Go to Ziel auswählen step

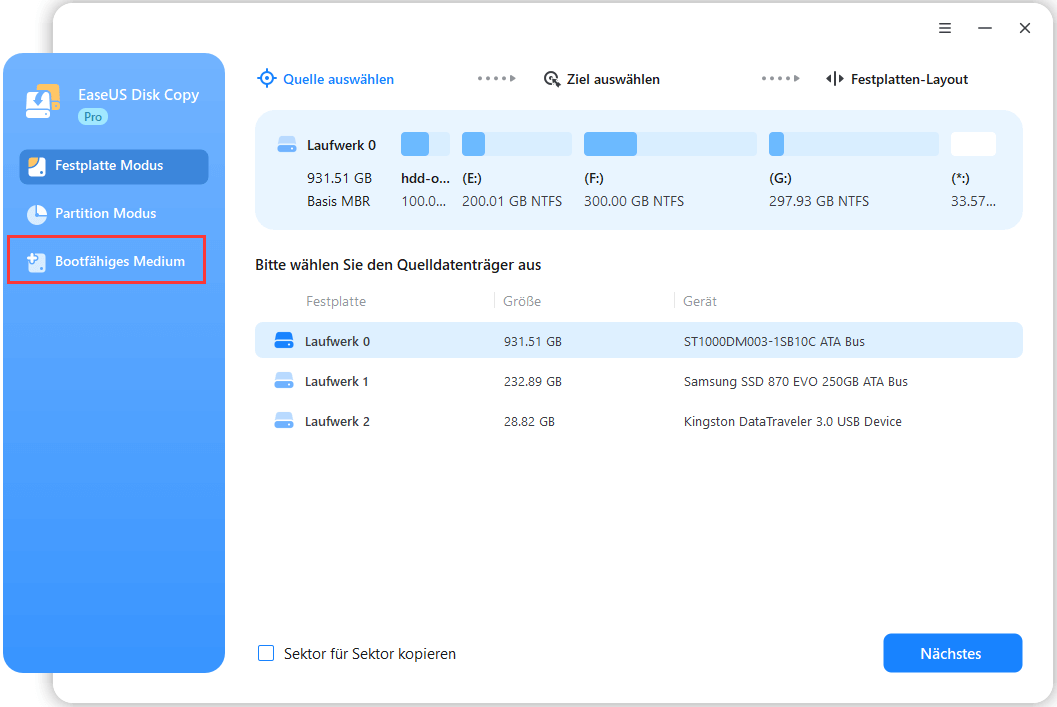[x=602, y=80]
